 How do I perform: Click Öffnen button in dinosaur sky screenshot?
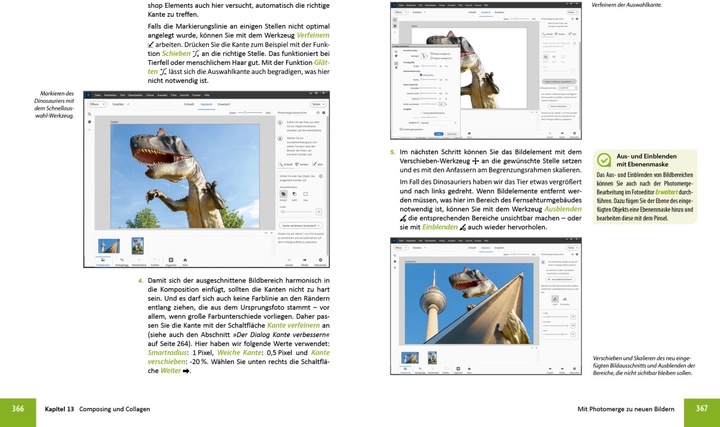tap(97, 104)
